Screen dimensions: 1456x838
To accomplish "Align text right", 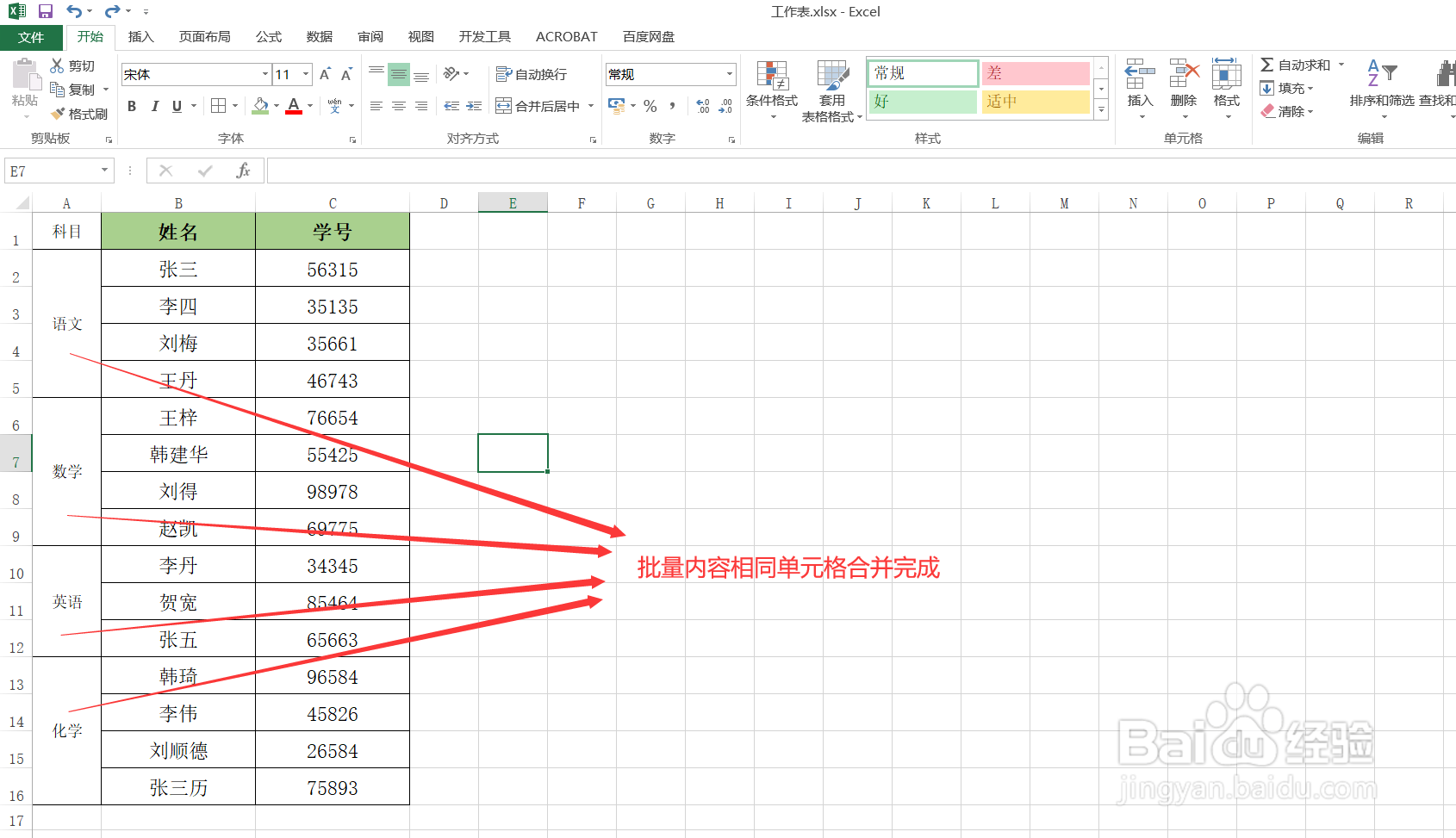I will [x=421, y=106].
